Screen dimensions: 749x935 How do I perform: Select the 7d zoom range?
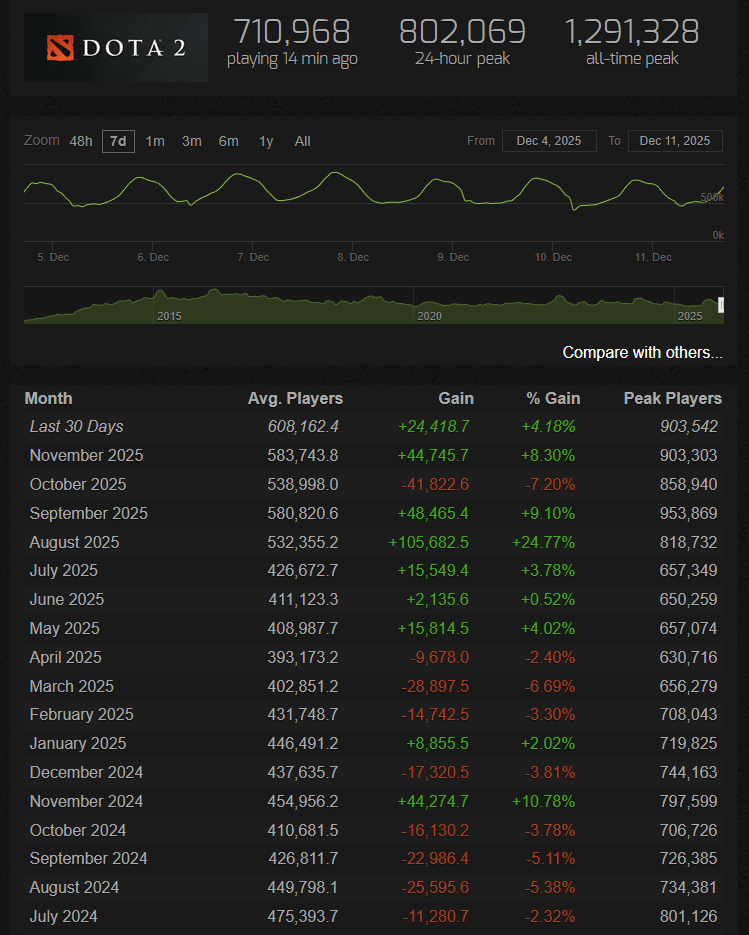pyautogui.click(x=118, y=141)
